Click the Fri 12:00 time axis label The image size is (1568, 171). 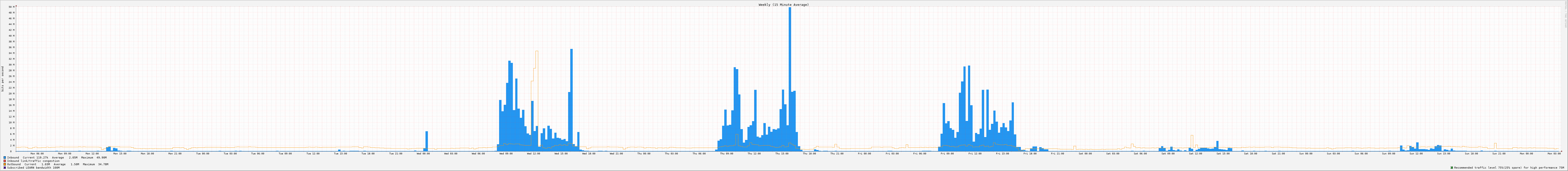coord(975,153)
